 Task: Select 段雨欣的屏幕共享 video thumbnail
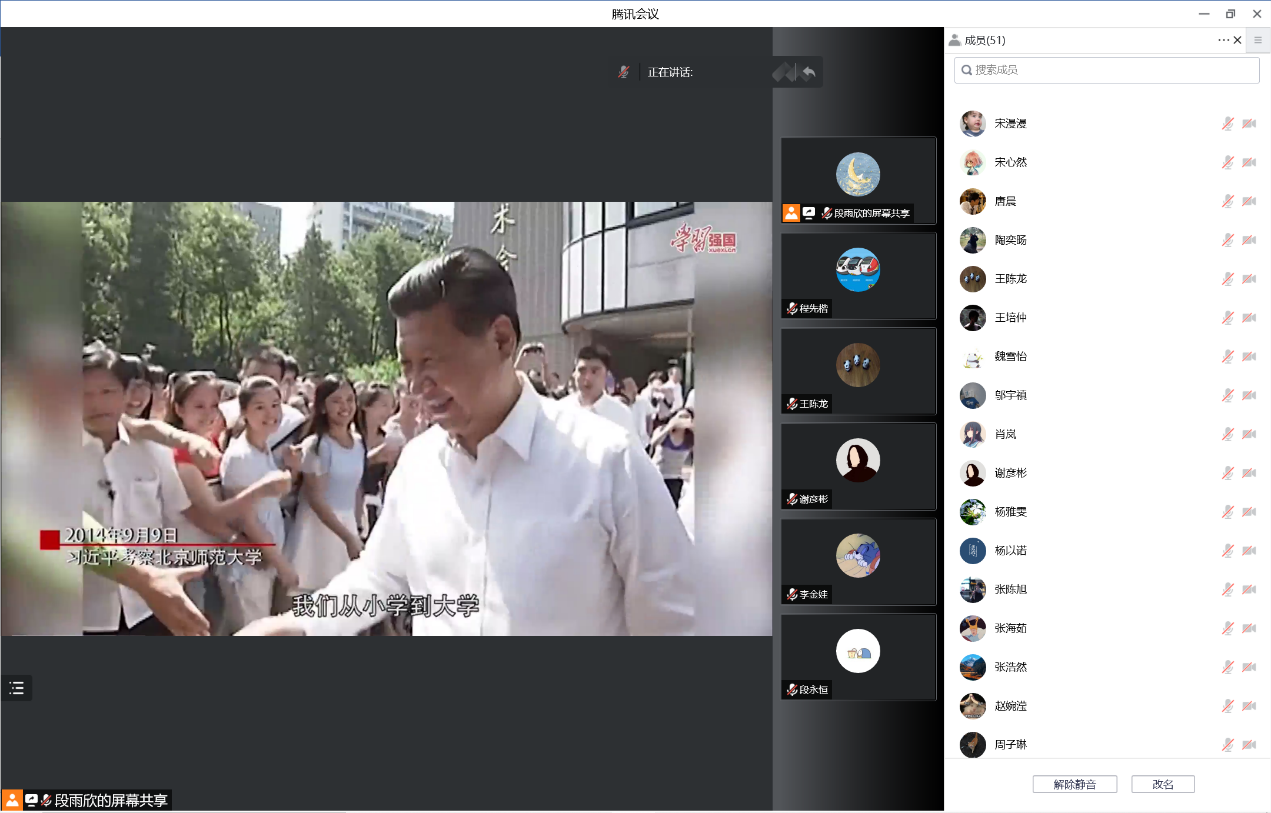(x=858, y=180)
